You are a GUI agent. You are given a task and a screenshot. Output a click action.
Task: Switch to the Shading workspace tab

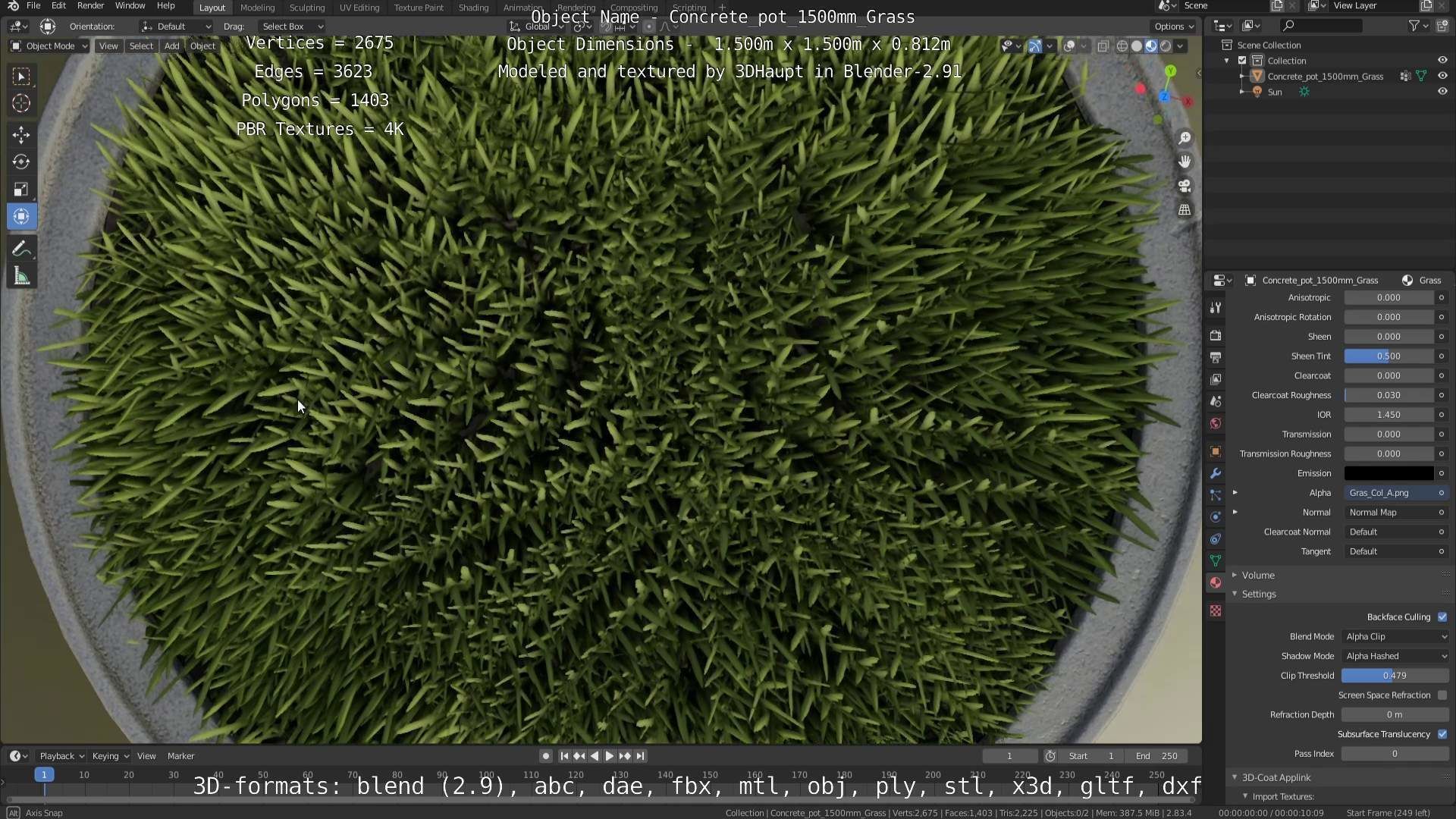click(x=473, y=8)
